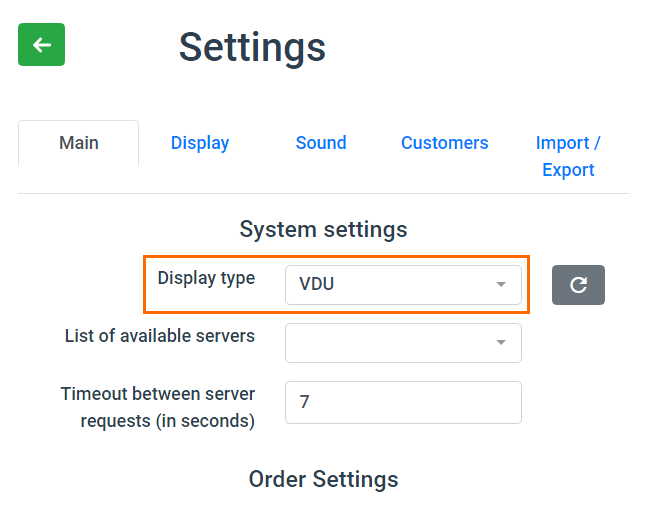Click the green back arrow button
This screenshot has height=510, width=648.
(x=41, y=45)
